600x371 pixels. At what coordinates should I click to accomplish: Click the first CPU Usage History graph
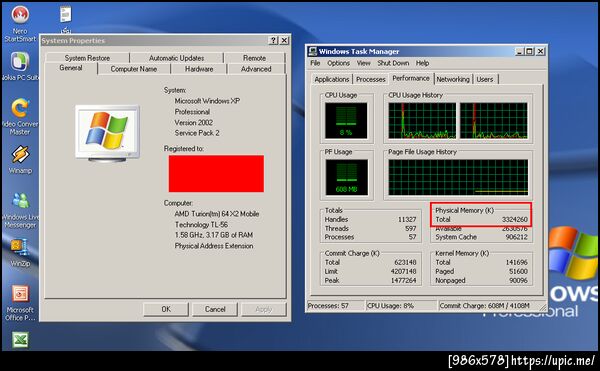[422, 120]
